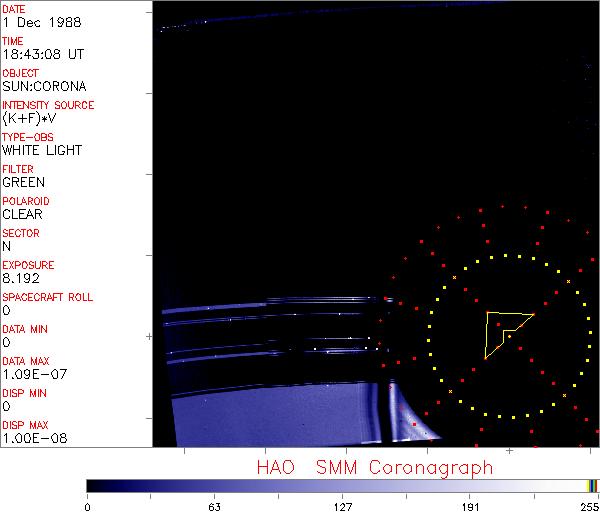Click the "WHITE LIGHT" observation type value
Viewport: 600px width, 512px height.
click(42, 150)
